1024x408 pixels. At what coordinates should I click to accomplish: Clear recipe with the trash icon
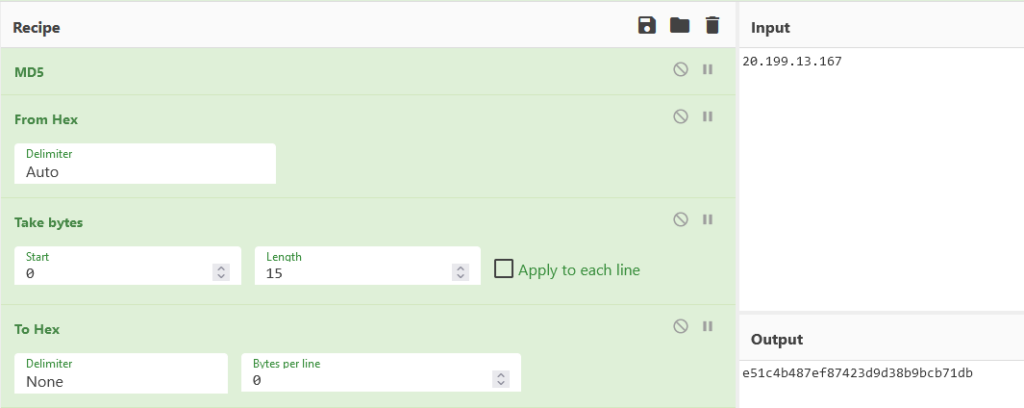click(712, 26)
